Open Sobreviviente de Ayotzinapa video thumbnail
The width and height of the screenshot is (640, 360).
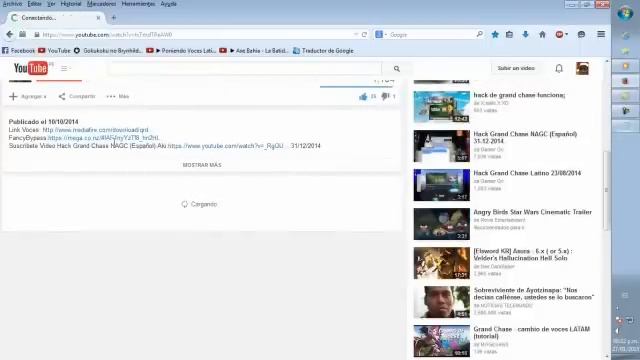(x=442, y=302)
